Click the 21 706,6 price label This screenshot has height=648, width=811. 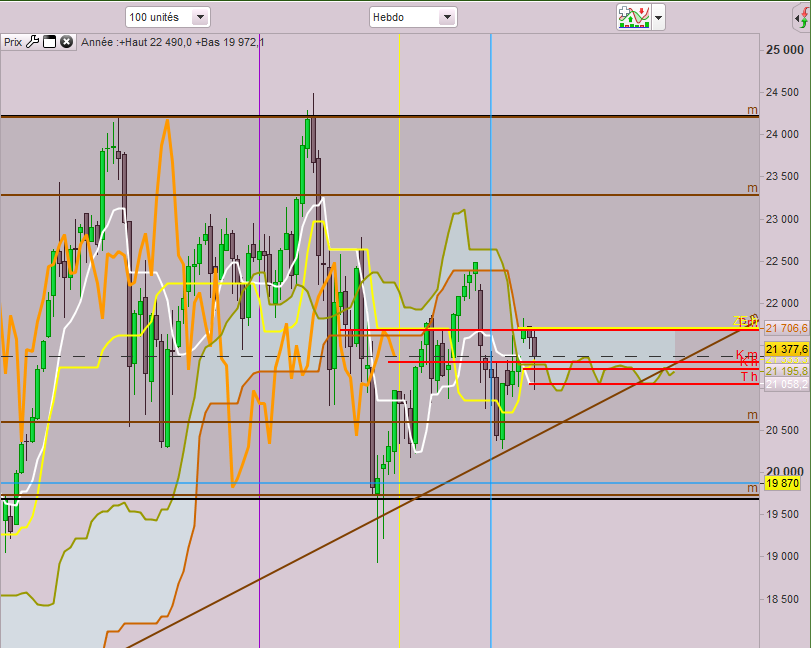pyautogui.click(x=786, y=328)
